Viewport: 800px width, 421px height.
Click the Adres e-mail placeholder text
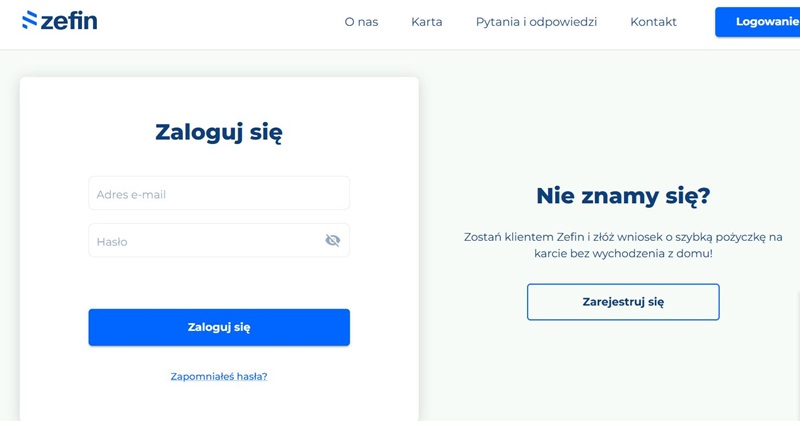131,194
